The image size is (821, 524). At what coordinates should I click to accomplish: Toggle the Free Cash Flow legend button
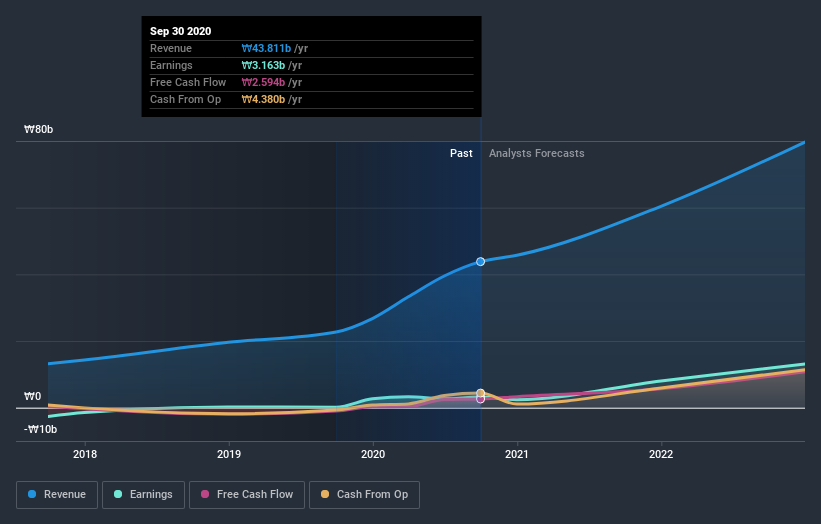[x=247, y=495]
